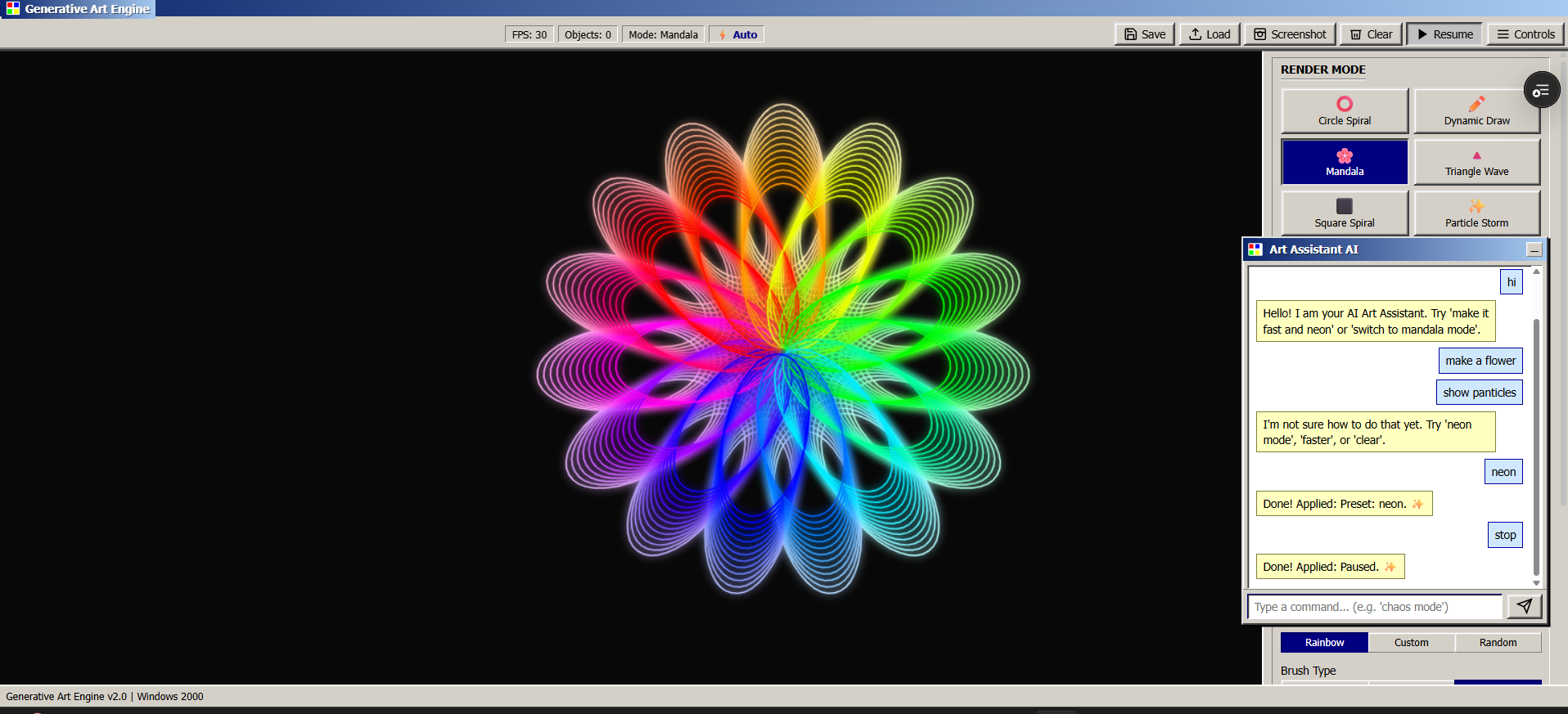
Task: Click the chat scrollbar up arrow
Action: [x=1536, y=272]
